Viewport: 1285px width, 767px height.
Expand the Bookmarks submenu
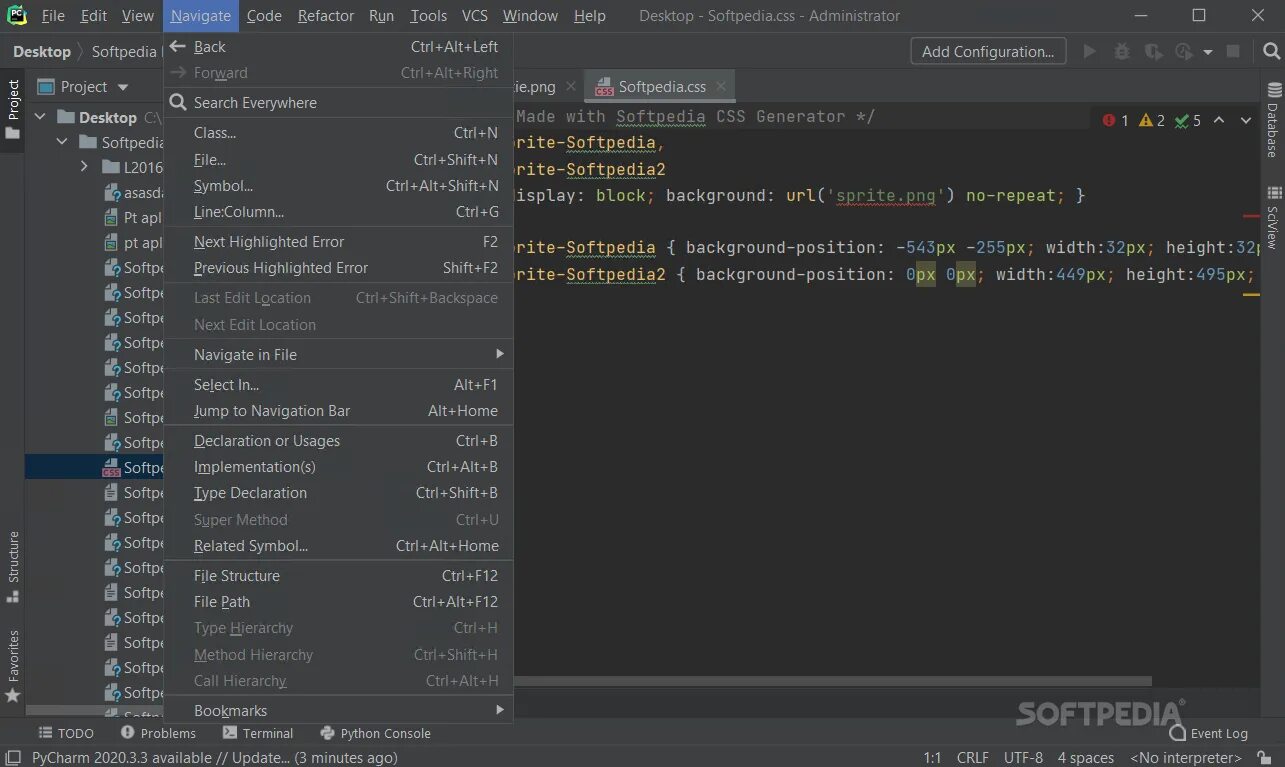coord(338,710)
